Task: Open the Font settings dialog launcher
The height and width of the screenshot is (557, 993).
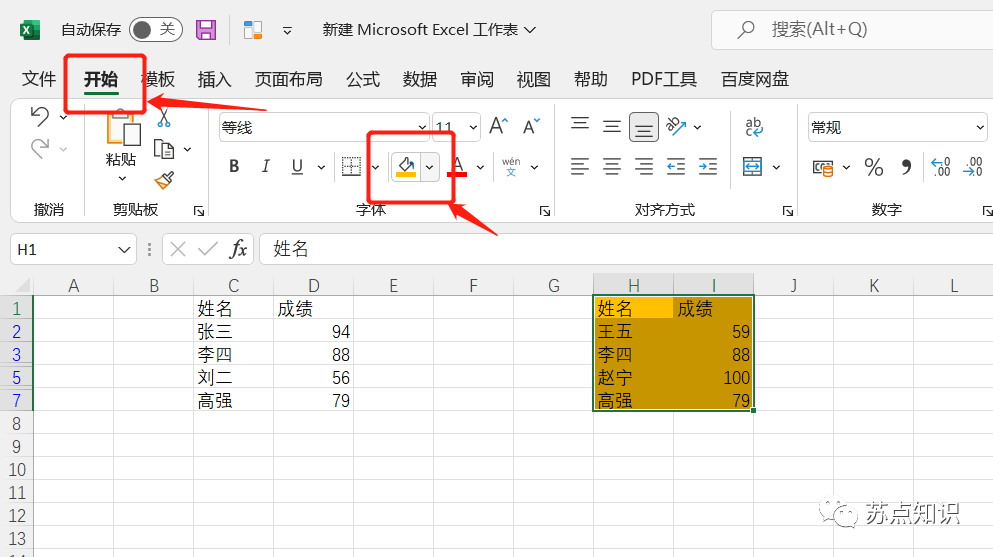Action: [x=545, y=211]
